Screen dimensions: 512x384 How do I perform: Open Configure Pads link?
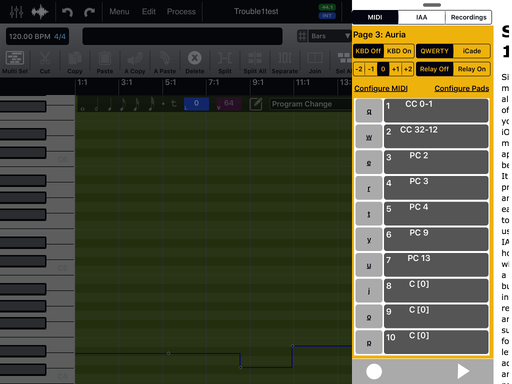pos(462,88)
